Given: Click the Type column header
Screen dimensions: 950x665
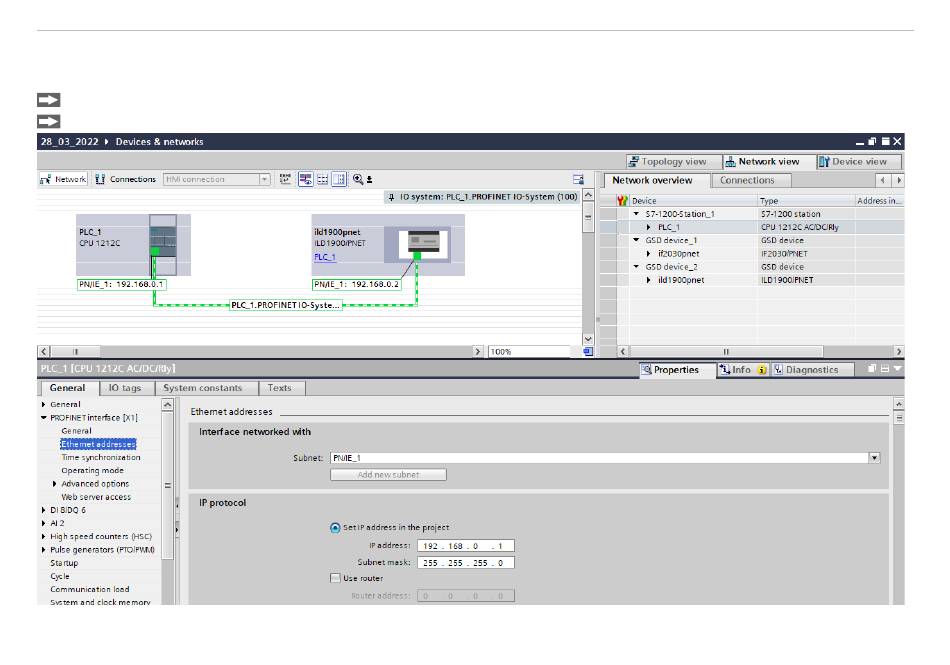Looking at the screenshot, I should tap(806, 200).
